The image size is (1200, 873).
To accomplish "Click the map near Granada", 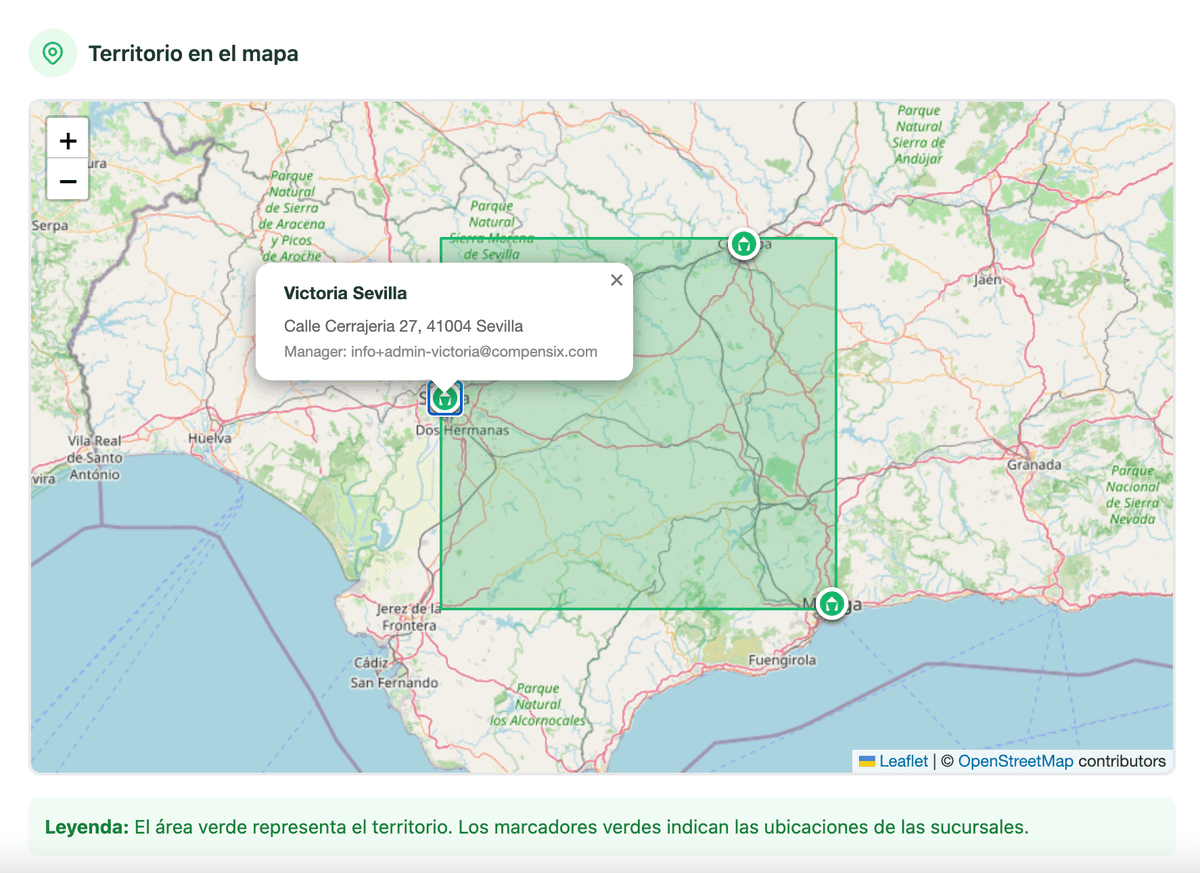I will 1035,464.
